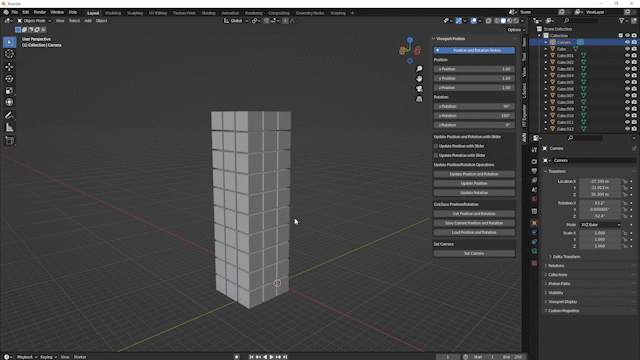Select the Transform tool

(9, 102)
